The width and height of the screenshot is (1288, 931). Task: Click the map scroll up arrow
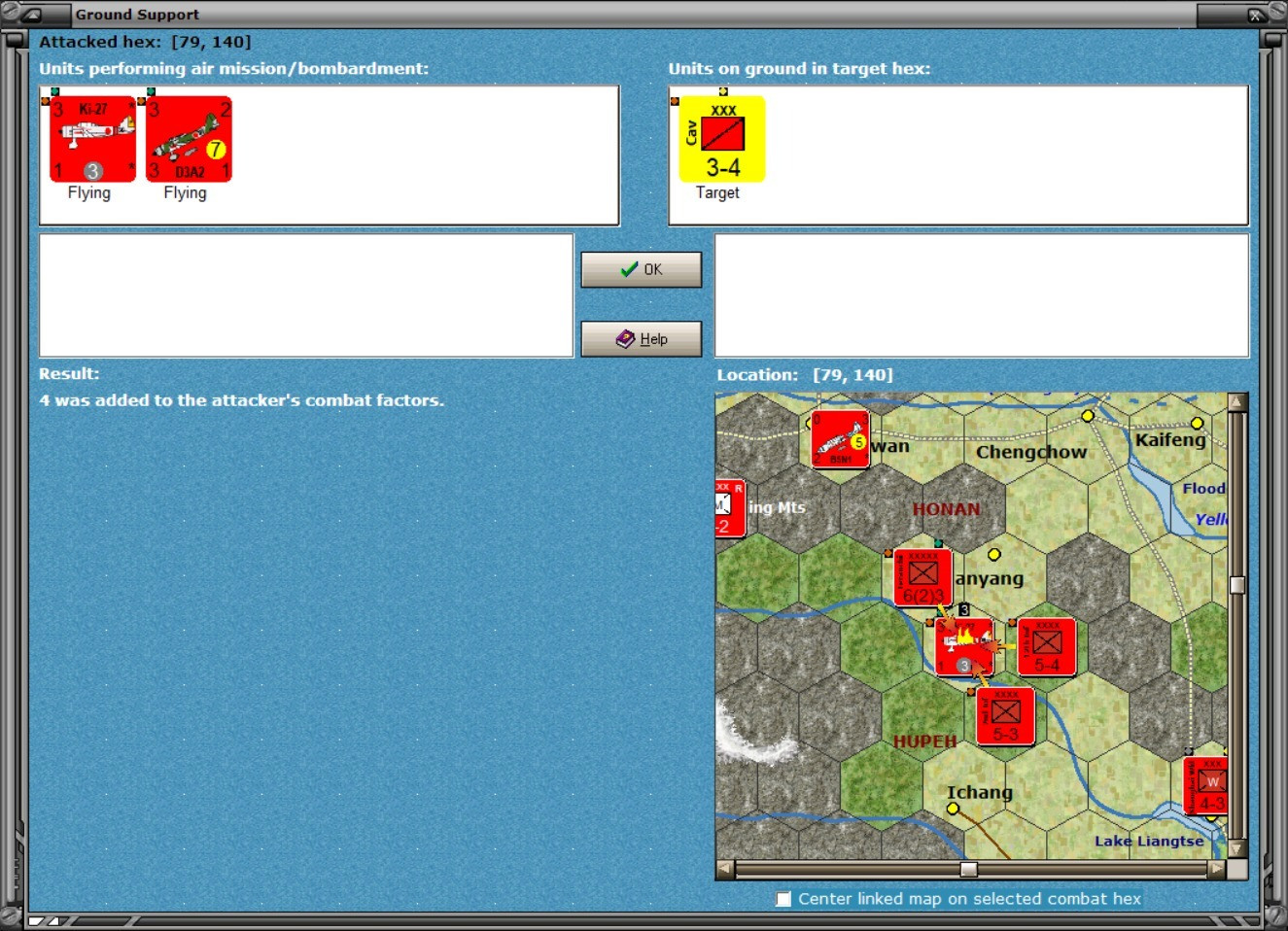click(x=1237, y=402)
